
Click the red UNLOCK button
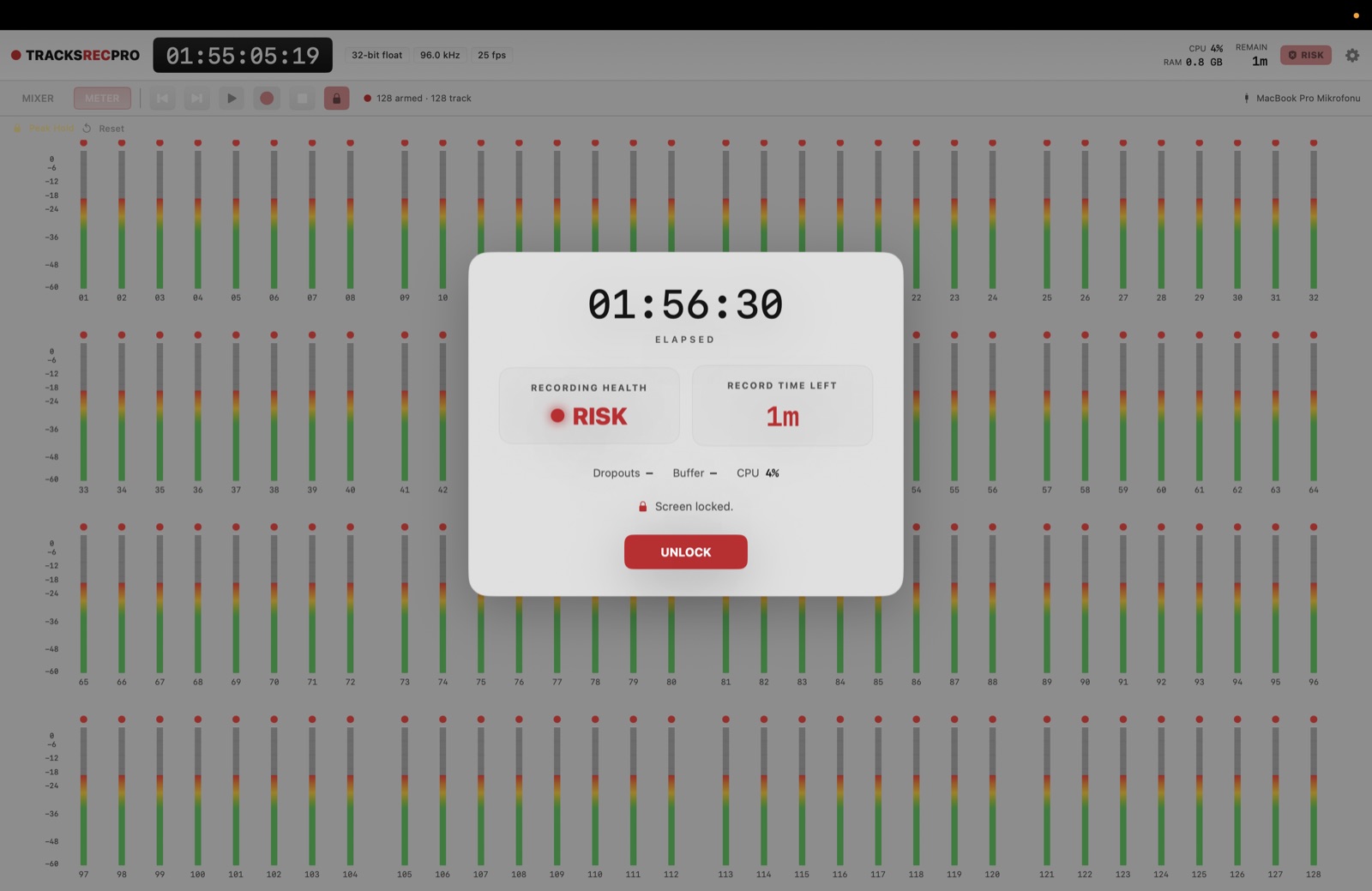685,551
